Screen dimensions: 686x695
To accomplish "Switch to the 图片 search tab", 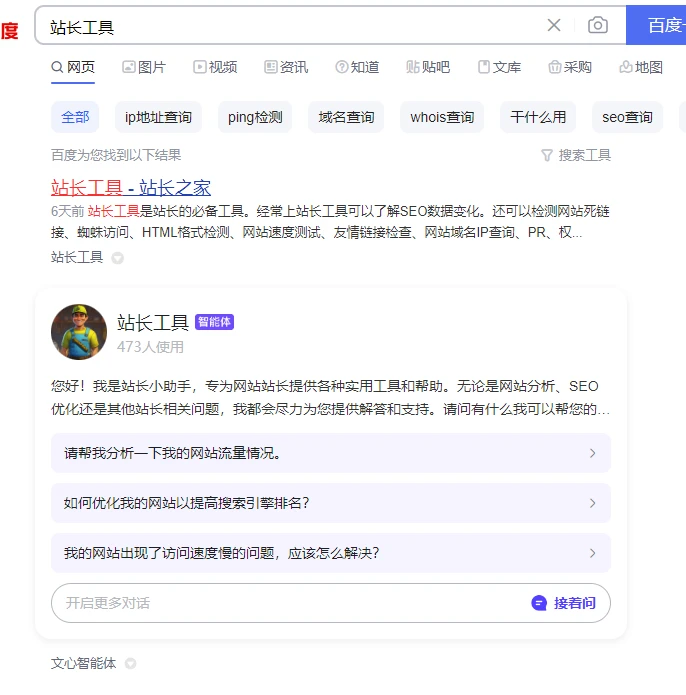I will pyautogui.click(x=144, y=67).
